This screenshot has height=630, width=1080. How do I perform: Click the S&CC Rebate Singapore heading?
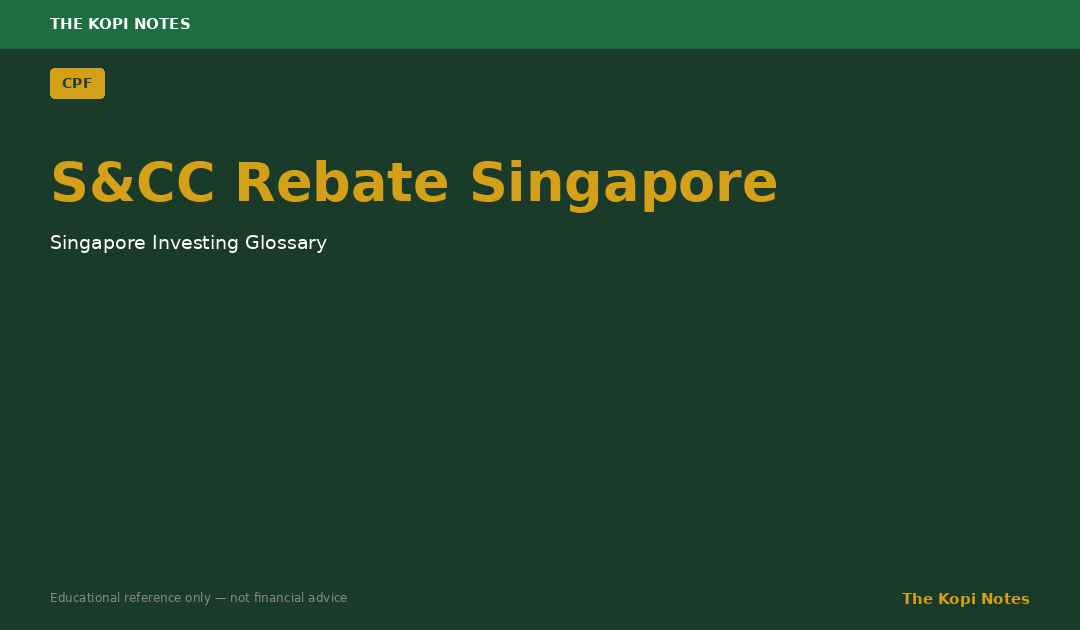click(x=414, y=184)
